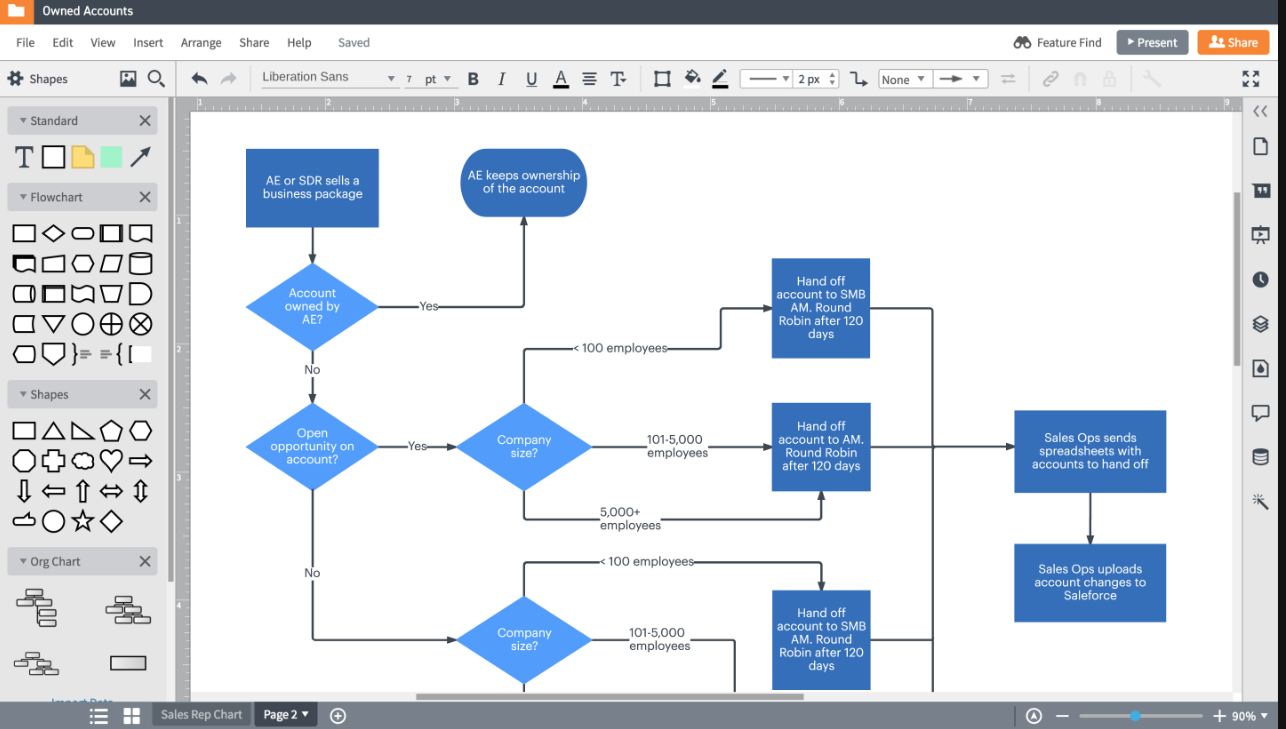1286x729 pixels.
Task: Toggle italic text formatting
Action: pyautogui.click(x=502, y=79)
